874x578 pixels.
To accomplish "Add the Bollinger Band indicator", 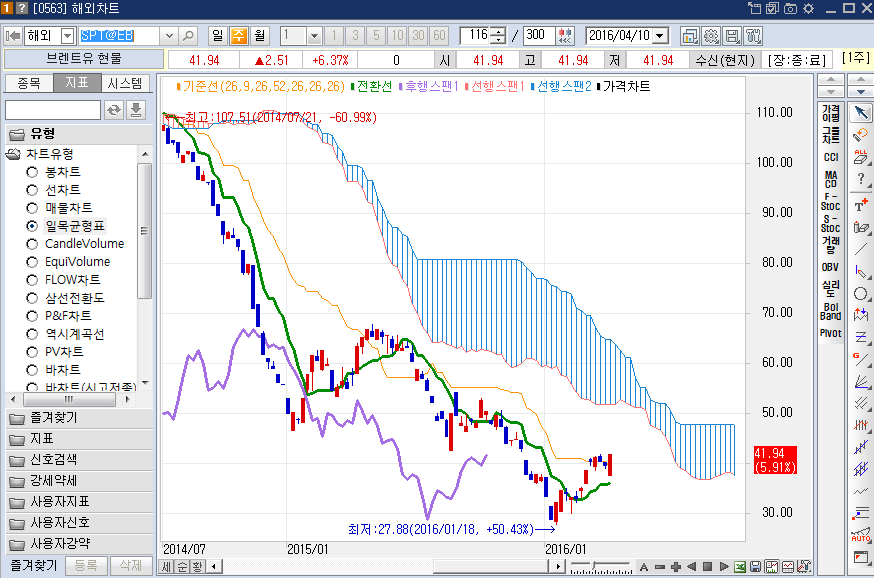I will (x=830, y=311).
